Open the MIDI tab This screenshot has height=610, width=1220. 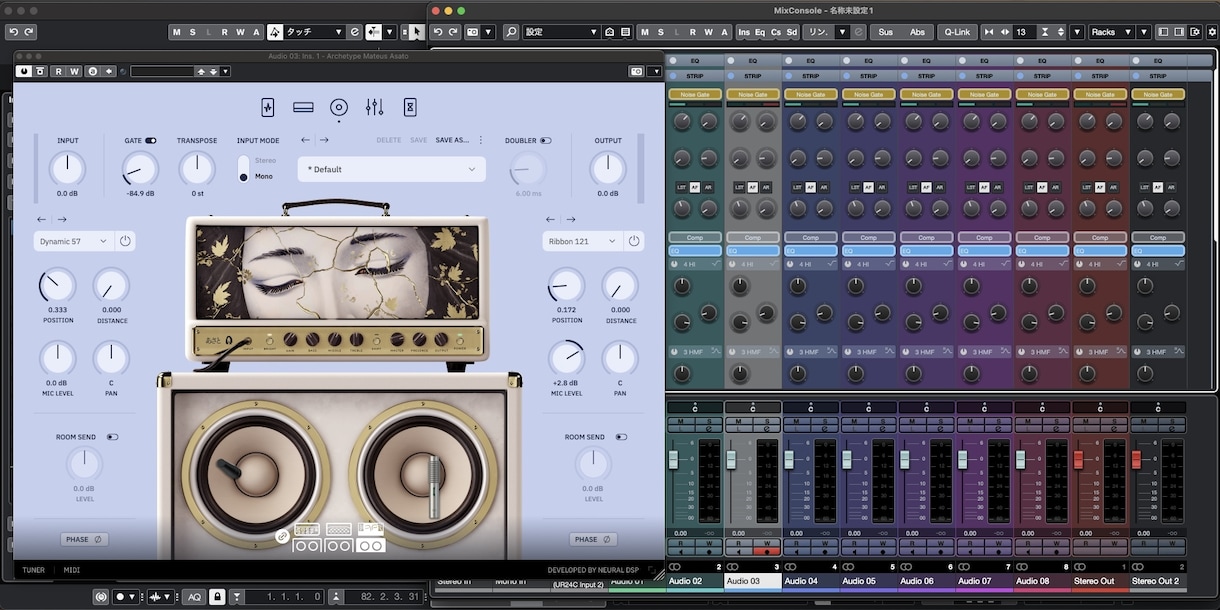[72, 570]
